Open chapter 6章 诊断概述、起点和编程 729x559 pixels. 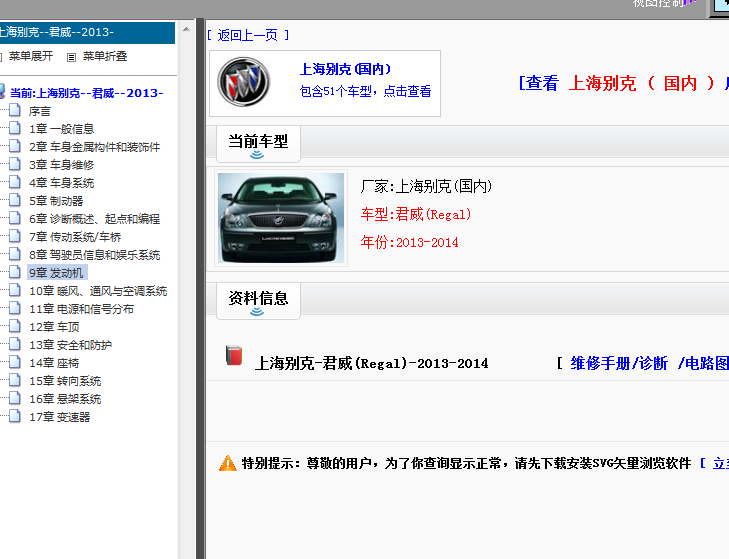(94, 219)
